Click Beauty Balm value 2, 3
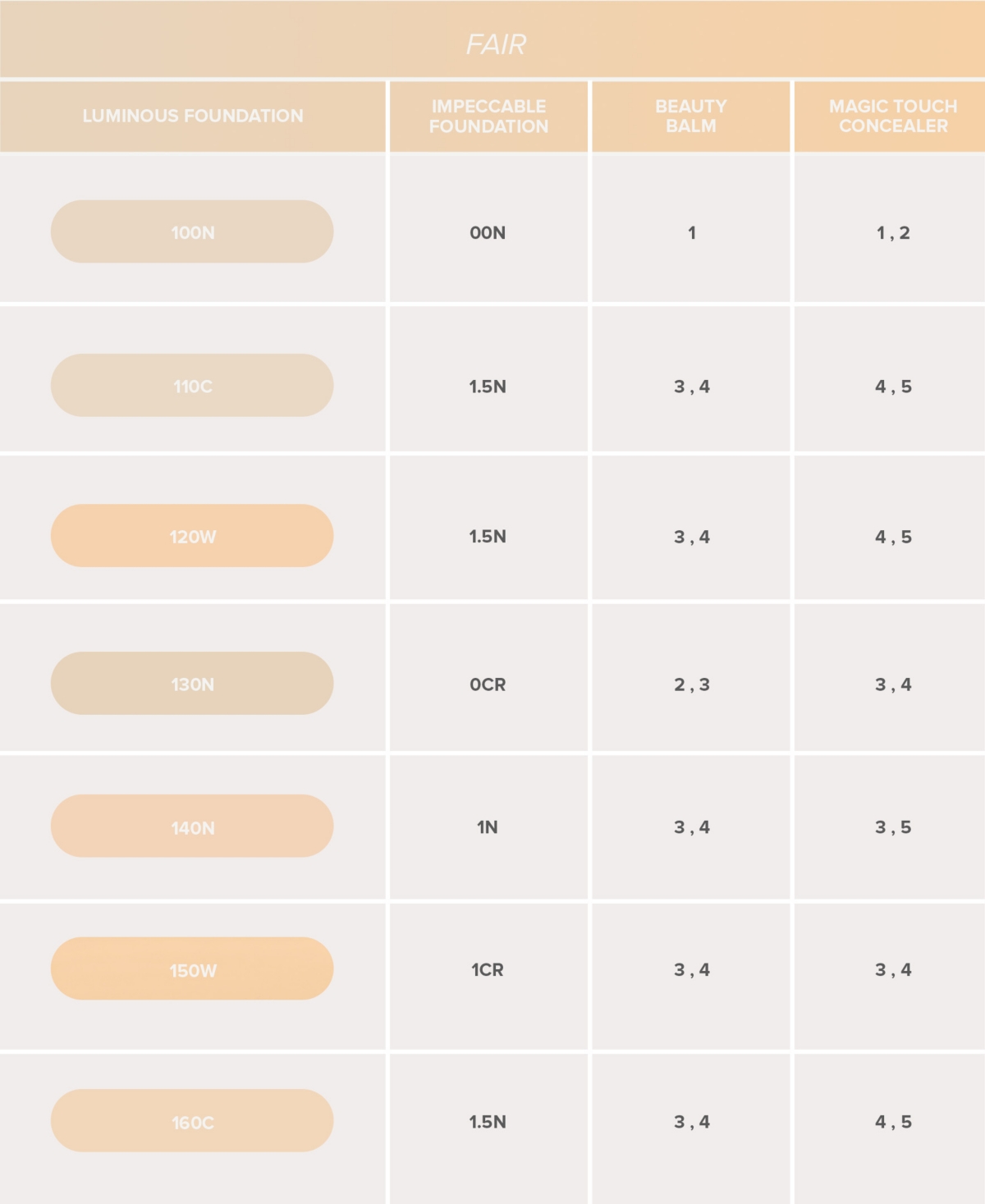Viewport: 985px width, 1204px height. [692, 684]
